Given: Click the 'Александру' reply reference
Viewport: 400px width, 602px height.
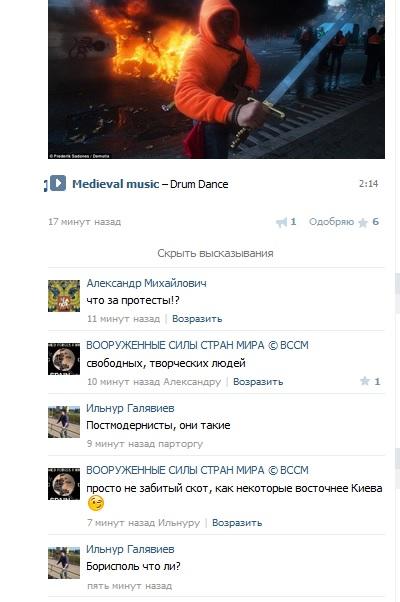Looking at the screenshot, I should click(x=192, y=382).
